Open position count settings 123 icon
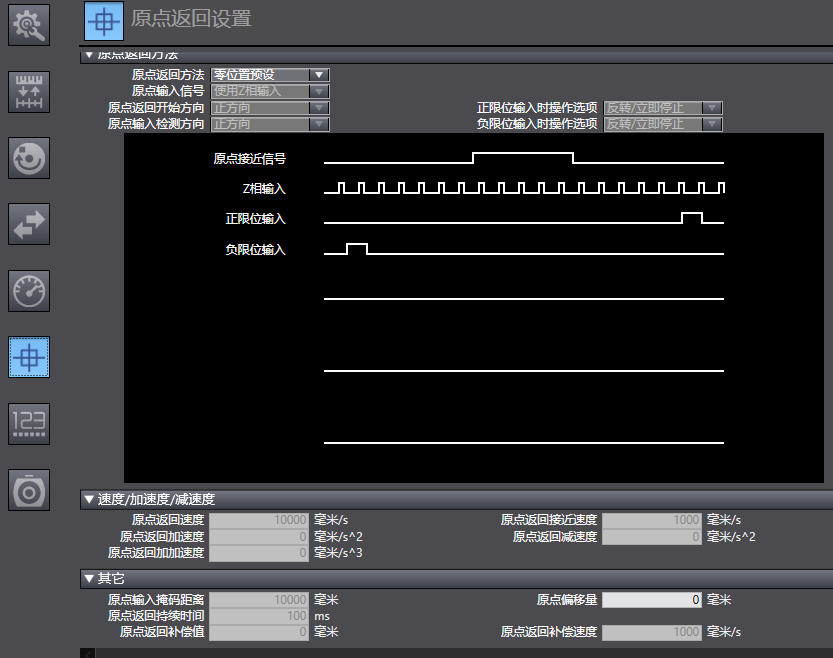 pyautogui.click(x=29, y=423)
